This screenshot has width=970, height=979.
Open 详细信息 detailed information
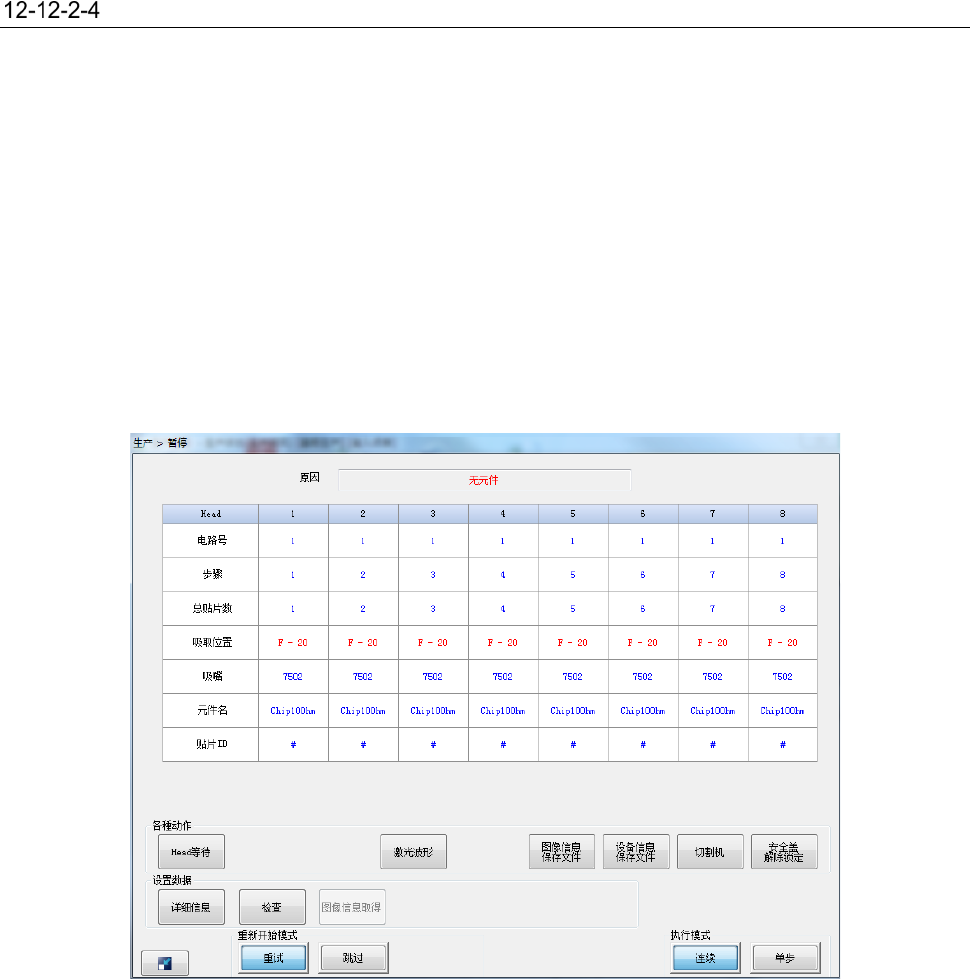[x=191, y=907]
